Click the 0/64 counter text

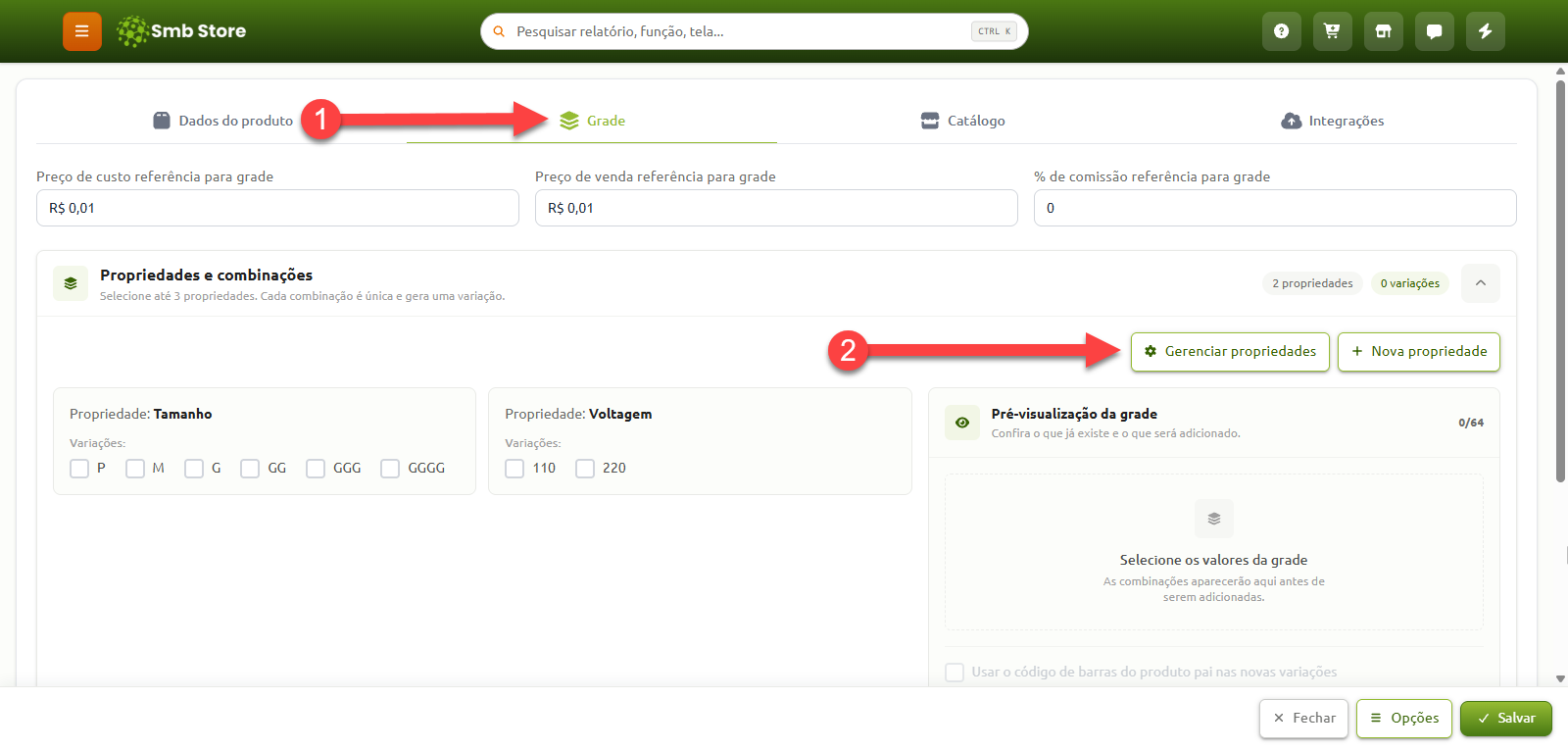pyautogui.click(x=1471, y=423)
